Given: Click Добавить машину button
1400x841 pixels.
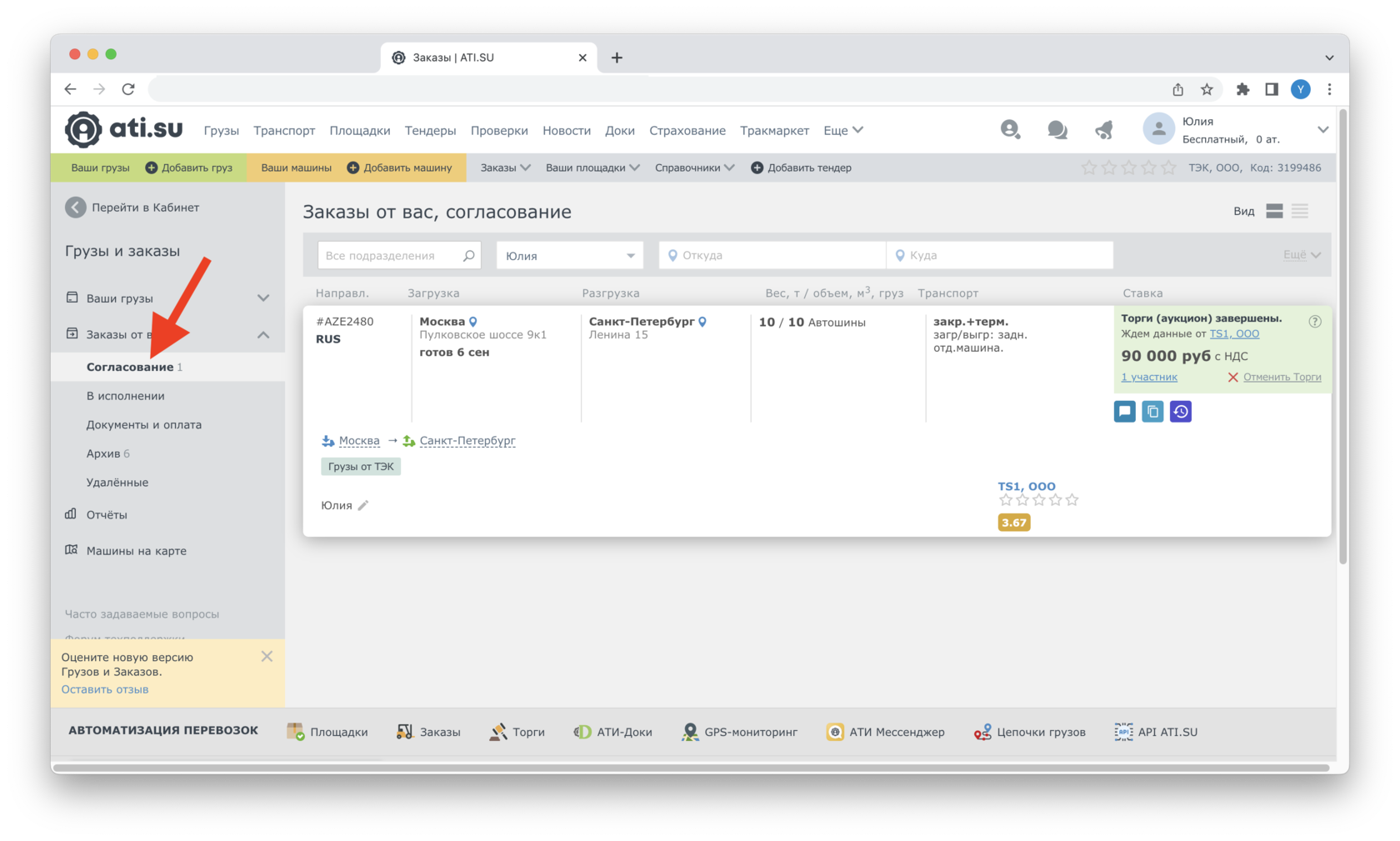Looking at the screenshot, I should click(399, 168).
